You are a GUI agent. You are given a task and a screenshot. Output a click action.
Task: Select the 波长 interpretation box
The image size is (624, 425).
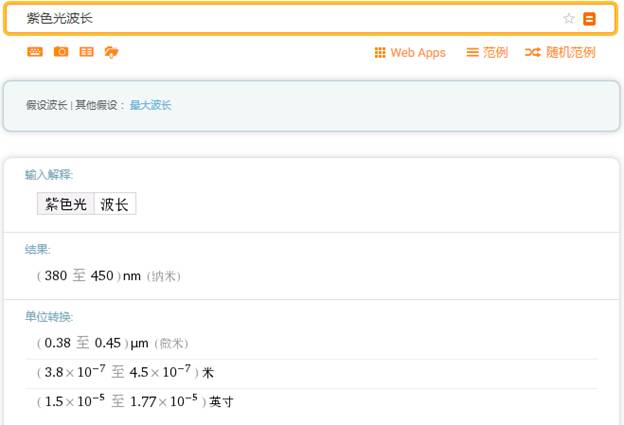coord(115,204)
